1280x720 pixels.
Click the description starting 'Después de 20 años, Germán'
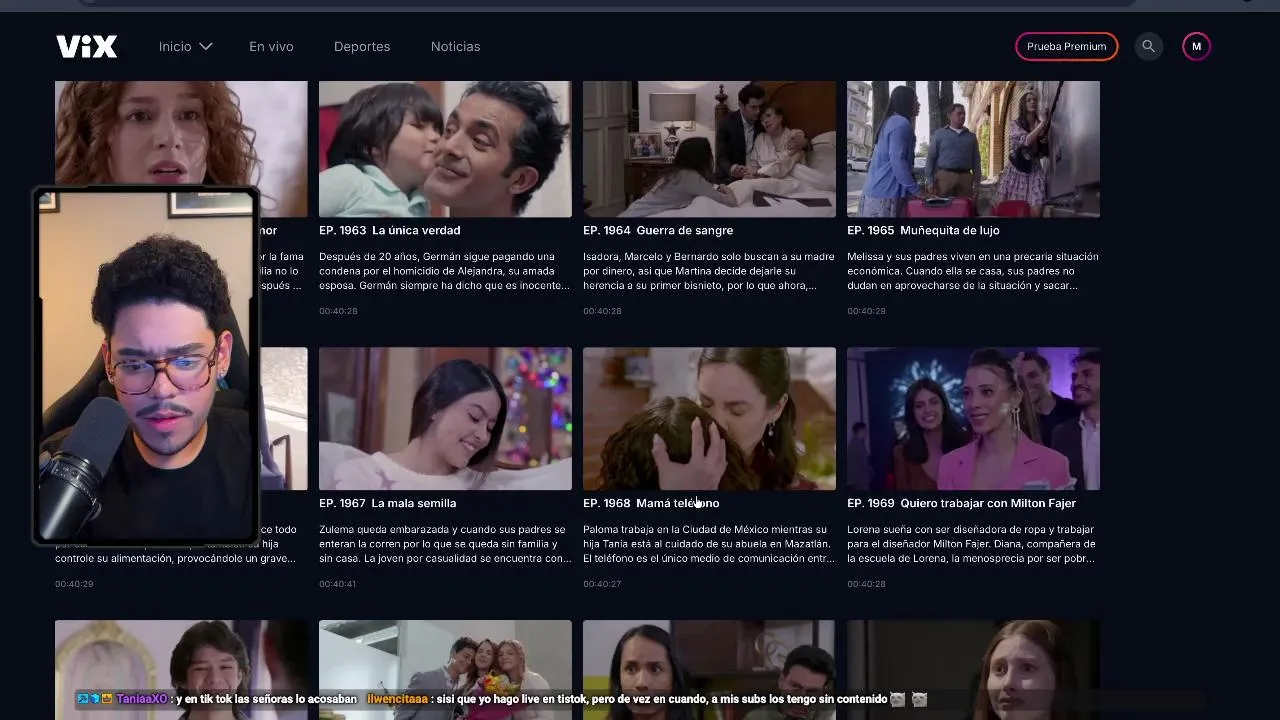[445, 271]
